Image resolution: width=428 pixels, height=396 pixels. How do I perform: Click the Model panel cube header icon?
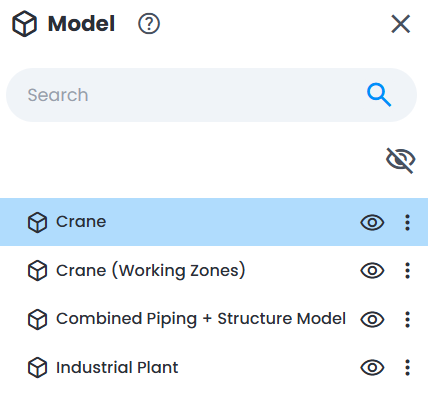tap(24, 24)
